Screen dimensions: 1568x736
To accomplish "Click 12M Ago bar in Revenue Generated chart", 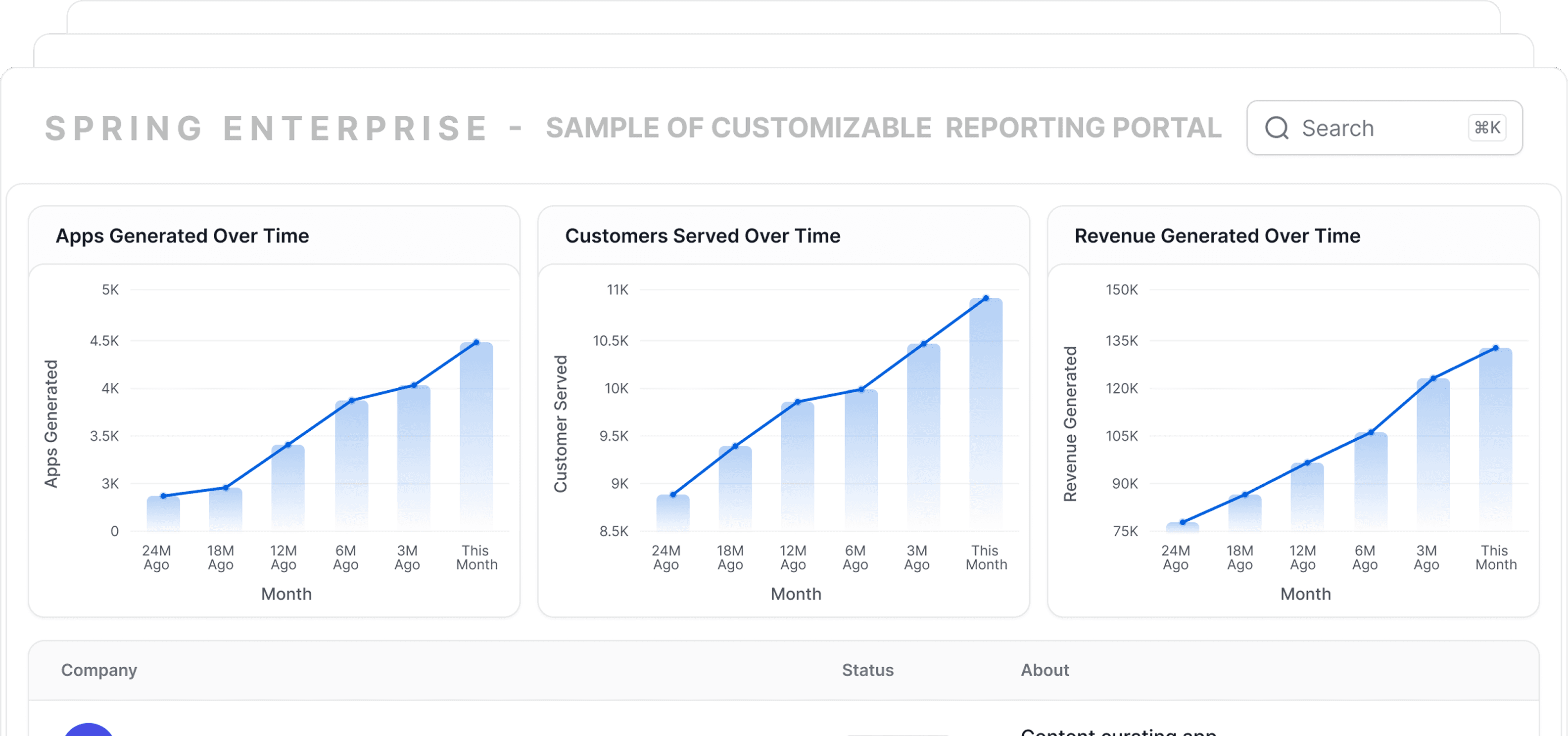I will (x=1307, y=497).
